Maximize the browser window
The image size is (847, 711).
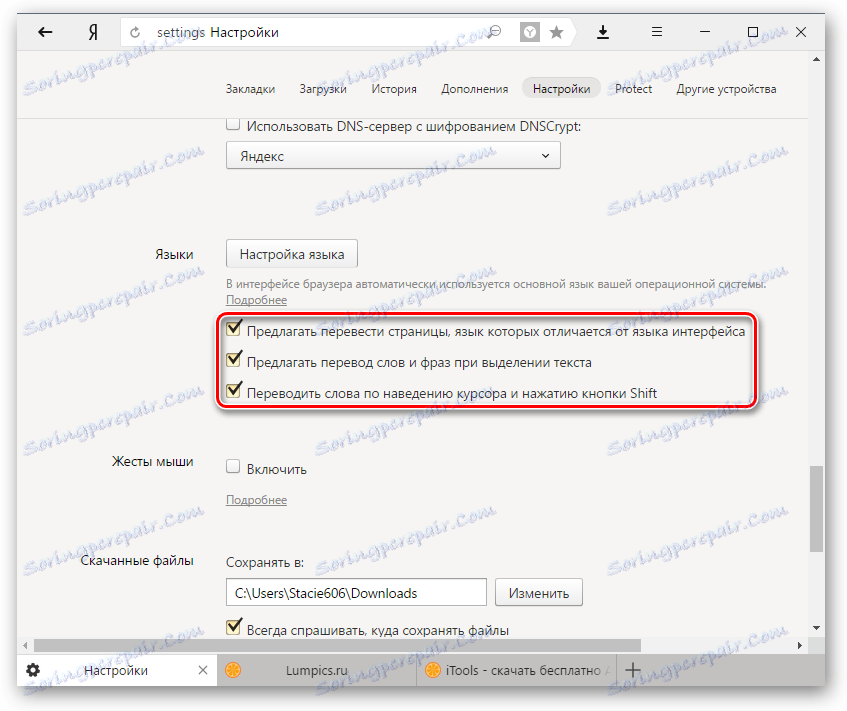tap(752, 32)
